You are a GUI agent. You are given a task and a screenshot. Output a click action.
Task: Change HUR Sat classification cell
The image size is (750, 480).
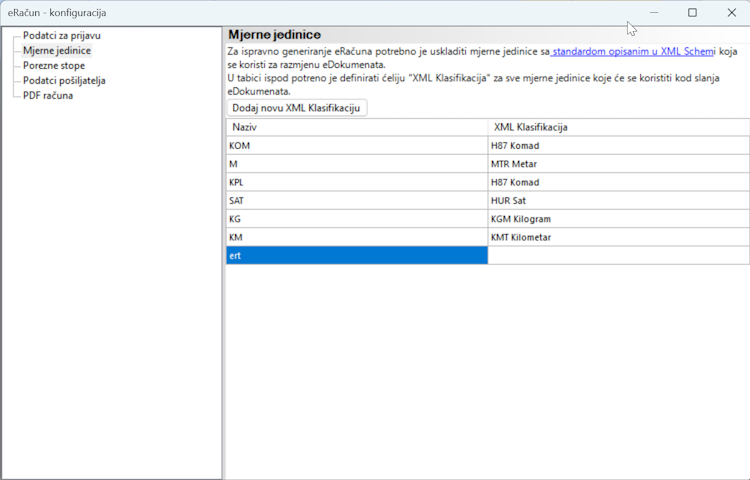[618, 200]
